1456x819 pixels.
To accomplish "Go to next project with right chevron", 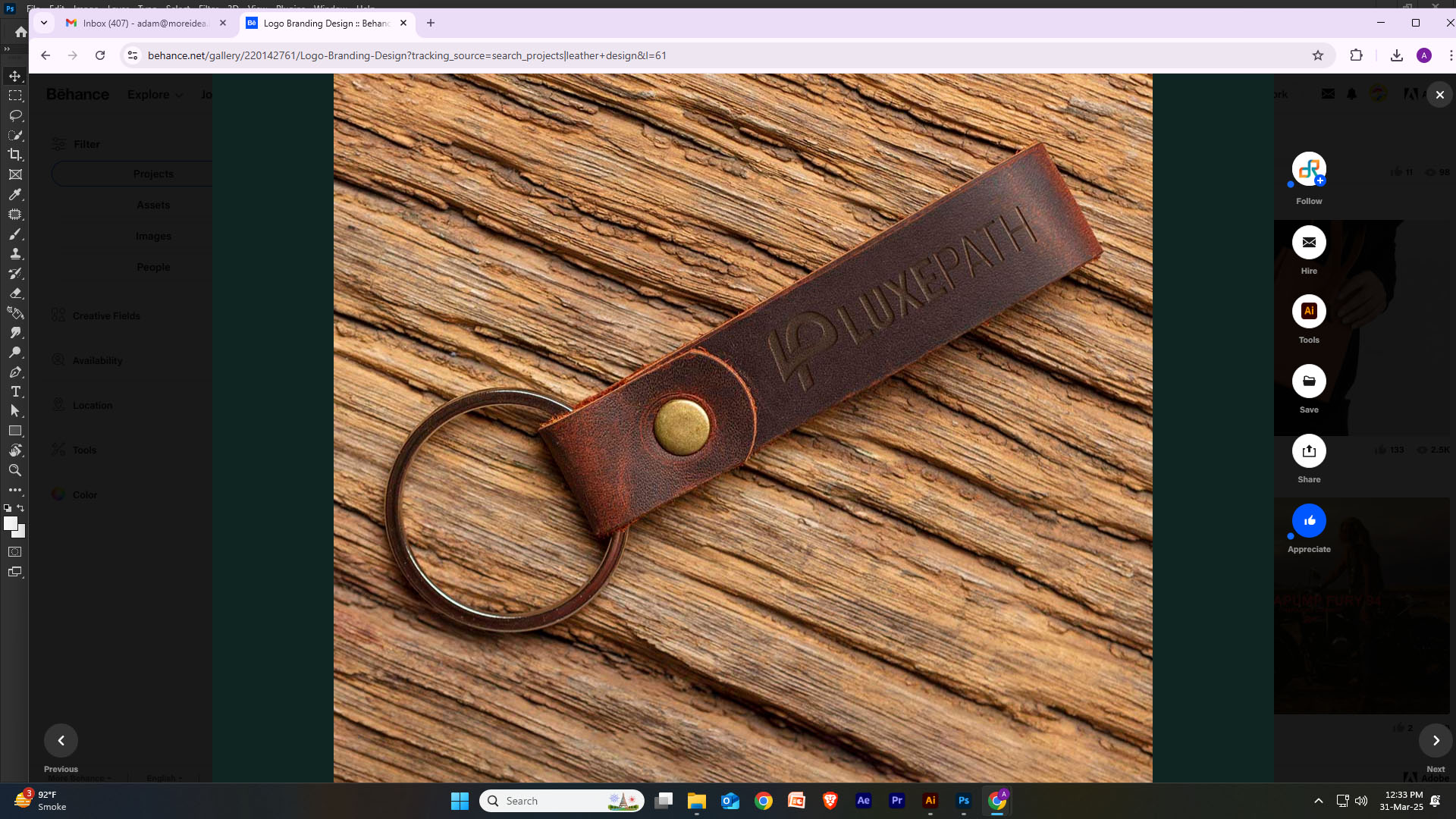I will coord(1436,741).
